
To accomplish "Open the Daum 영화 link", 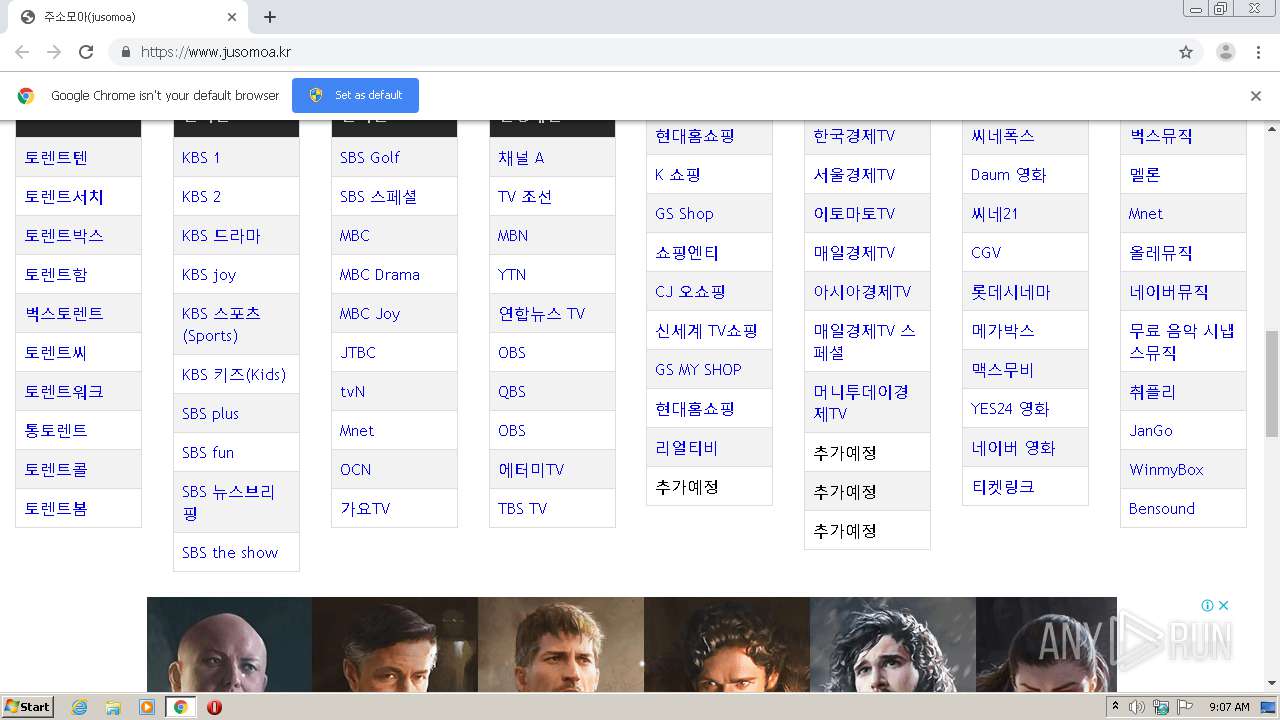I will point(1008,175).
